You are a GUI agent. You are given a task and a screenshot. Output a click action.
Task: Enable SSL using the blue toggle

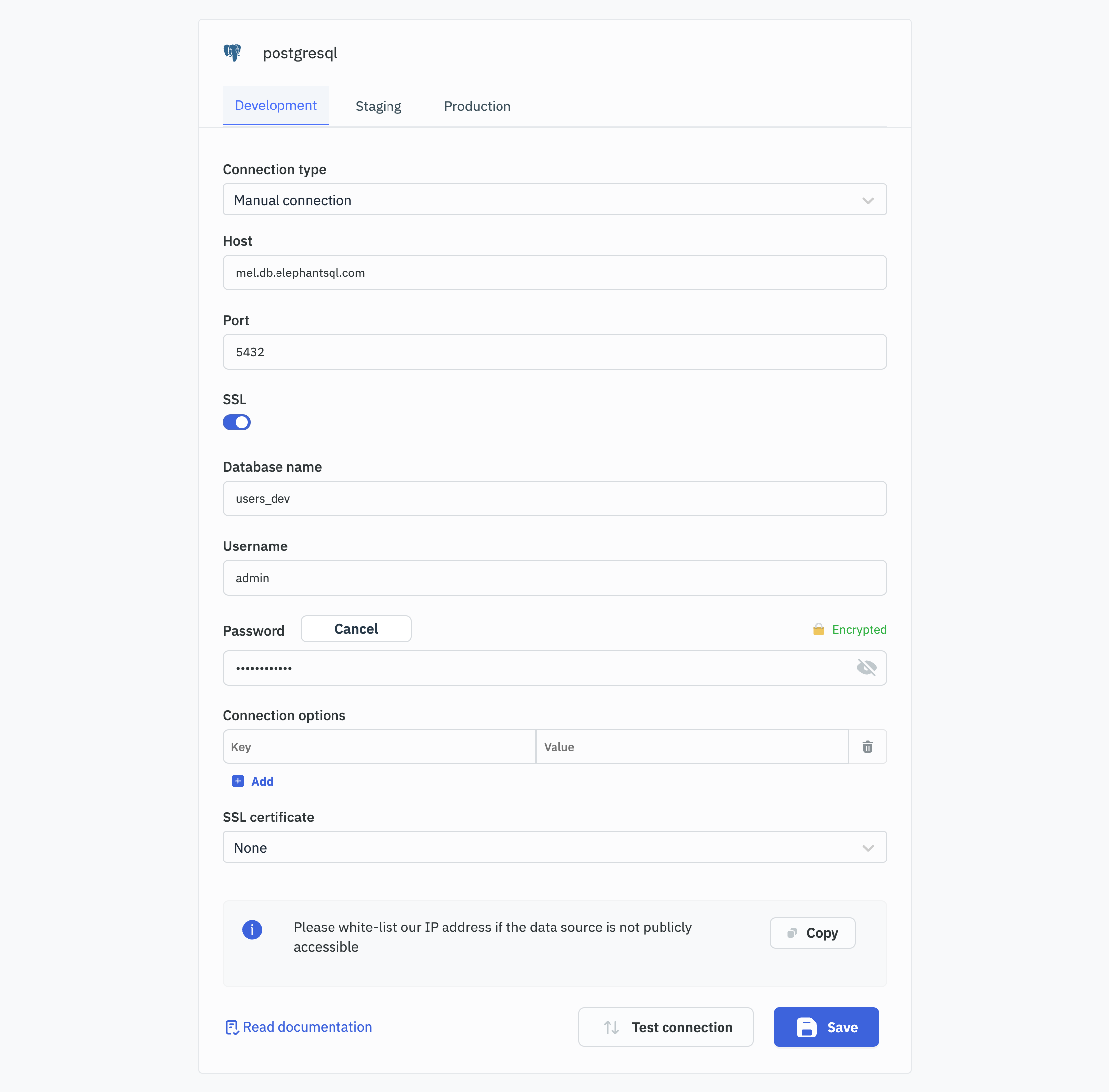(x=237, y=421)
